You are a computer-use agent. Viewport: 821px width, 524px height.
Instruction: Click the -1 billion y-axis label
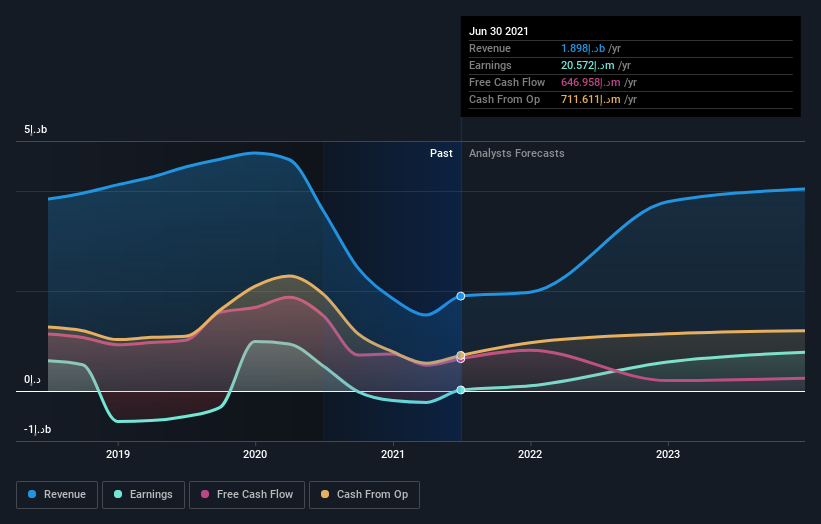pos(37,429)
